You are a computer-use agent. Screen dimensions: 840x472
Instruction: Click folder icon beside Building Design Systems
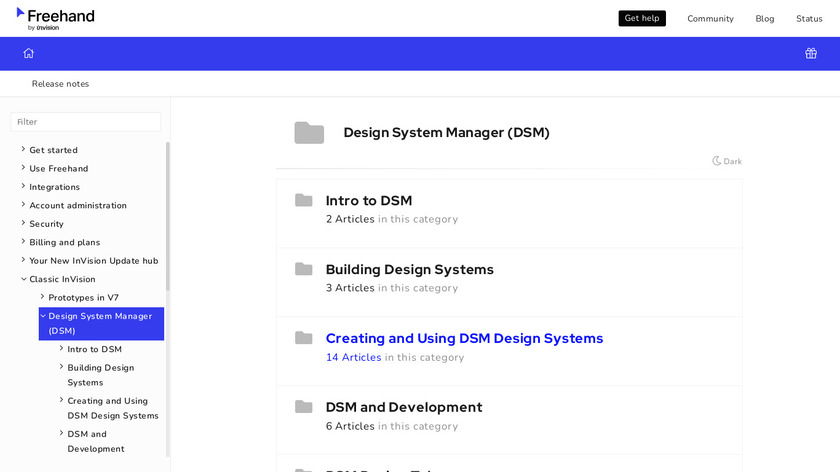[x=304, y=270]
